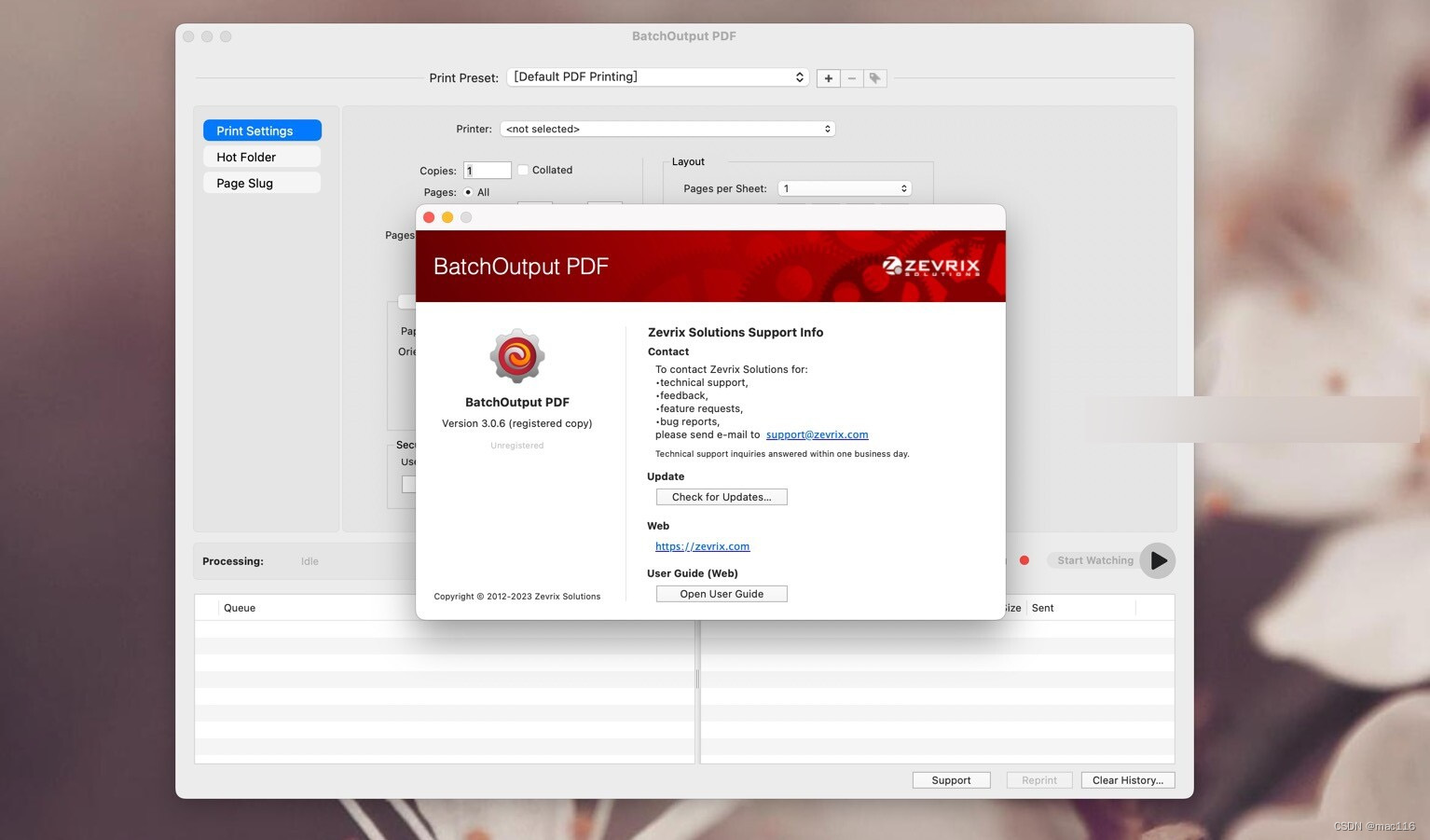Switch to the Page Slug tab
Image resolution: width=1430 pixels, height=840 pixels.
(x=262, y=183)
